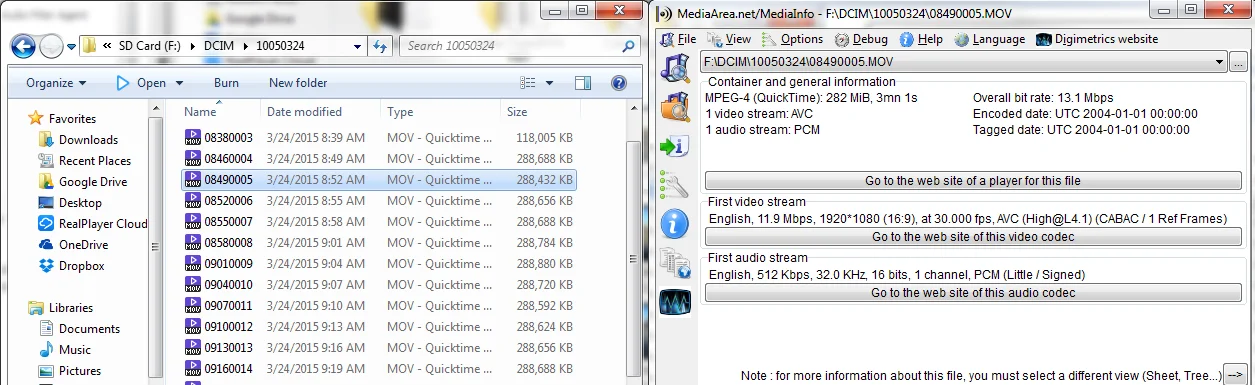
Task: Select file 08490005 in list
Action: 379,180
